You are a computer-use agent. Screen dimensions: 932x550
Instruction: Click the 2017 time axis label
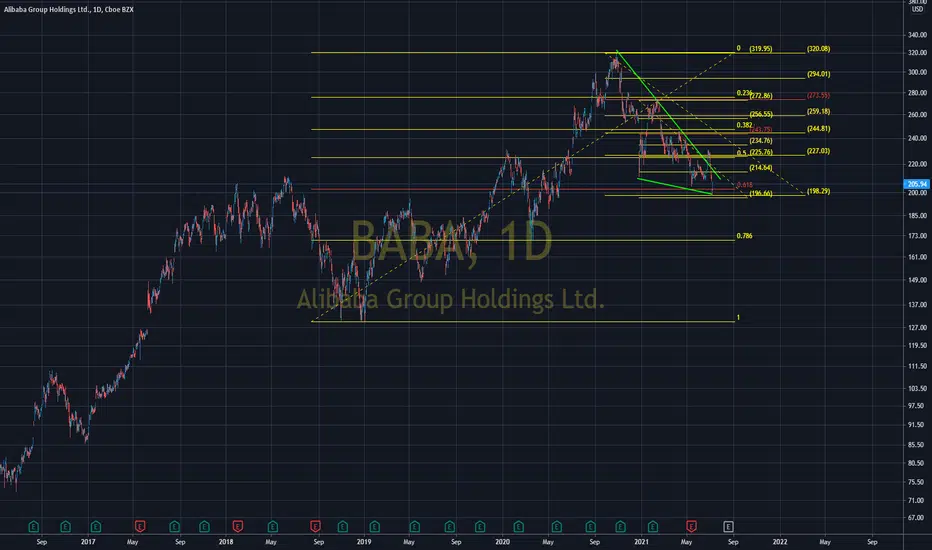coord(88,542)
